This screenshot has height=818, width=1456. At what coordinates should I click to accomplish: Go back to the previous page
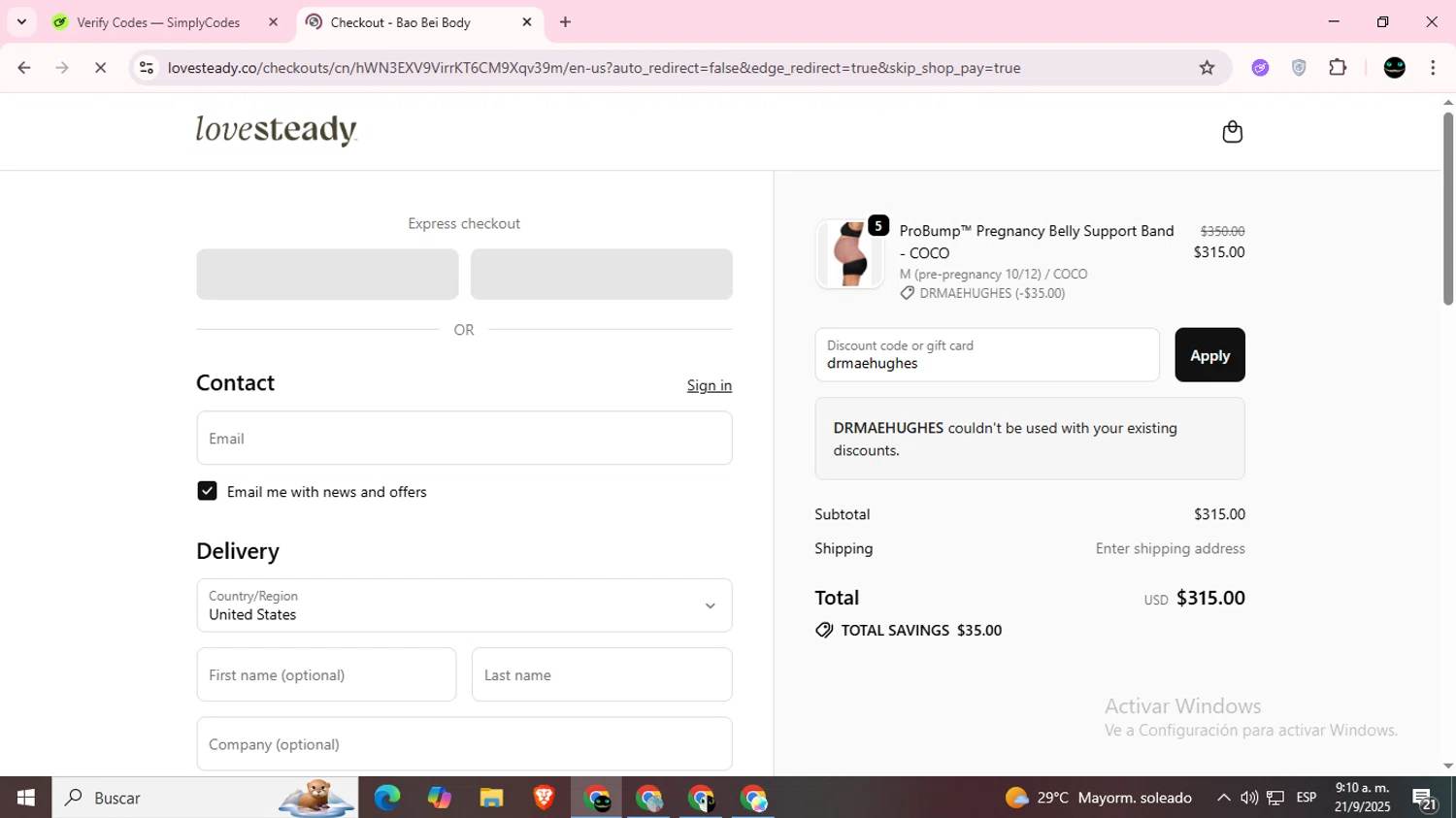click(24, 68)
